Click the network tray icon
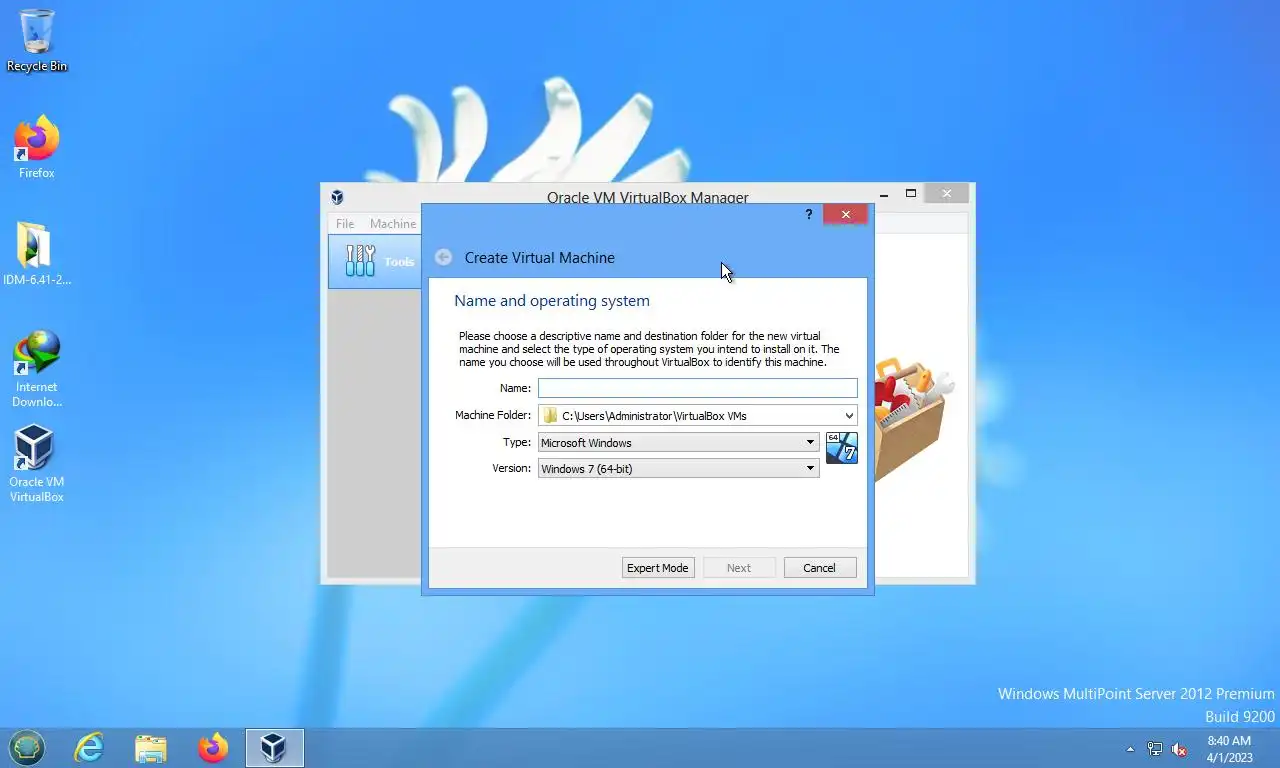This screenshot has height=768, width=1280. click(1155, 748)
